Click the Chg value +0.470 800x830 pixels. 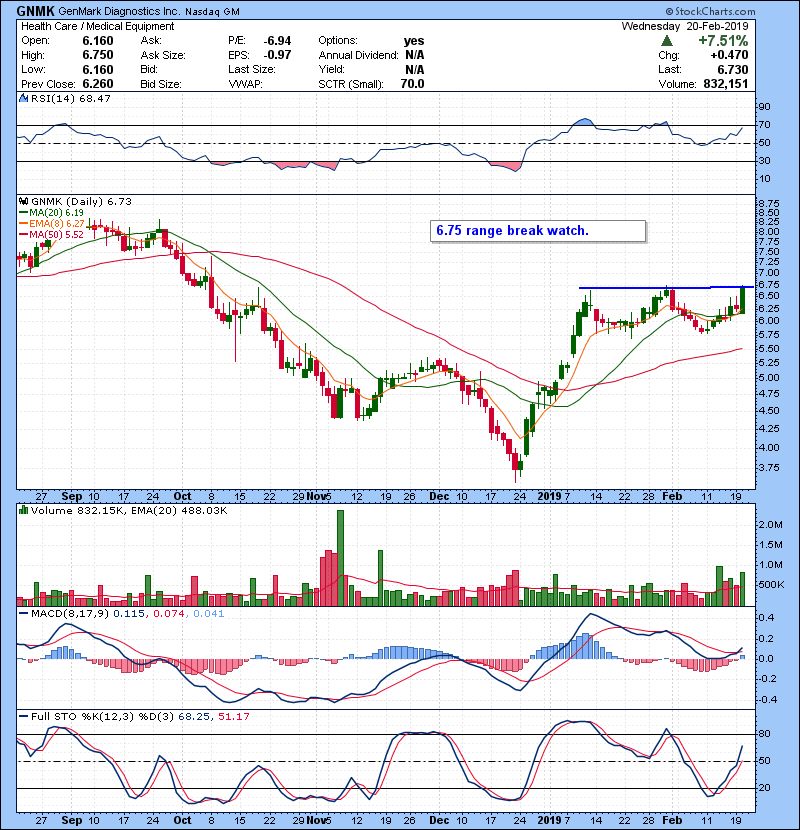pos(729,55)
